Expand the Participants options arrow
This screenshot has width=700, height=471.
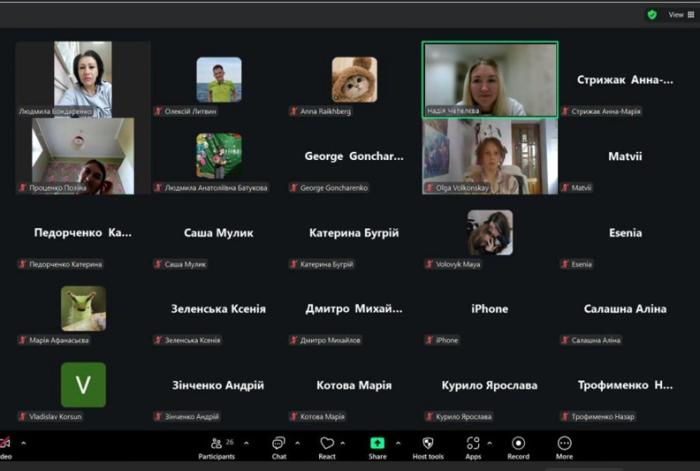pos(246,443)
